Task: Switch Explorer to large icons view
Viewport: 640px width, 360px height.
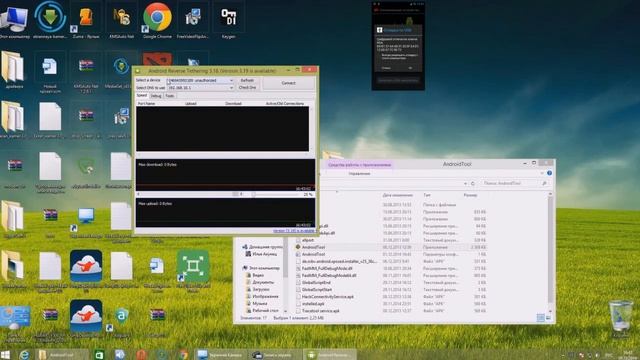Action: point(548,318)
